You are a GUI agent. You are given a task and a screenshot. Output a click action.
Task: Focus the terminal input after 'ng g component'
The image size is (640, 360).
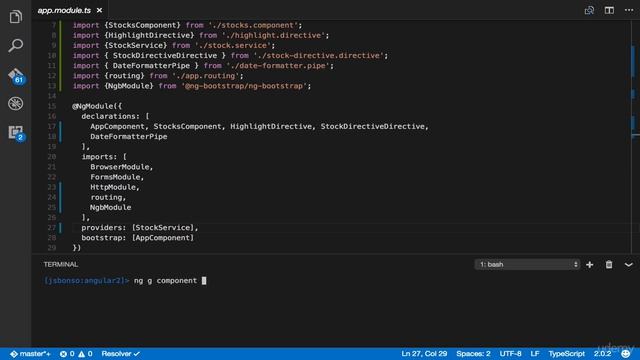coord(204,281)
